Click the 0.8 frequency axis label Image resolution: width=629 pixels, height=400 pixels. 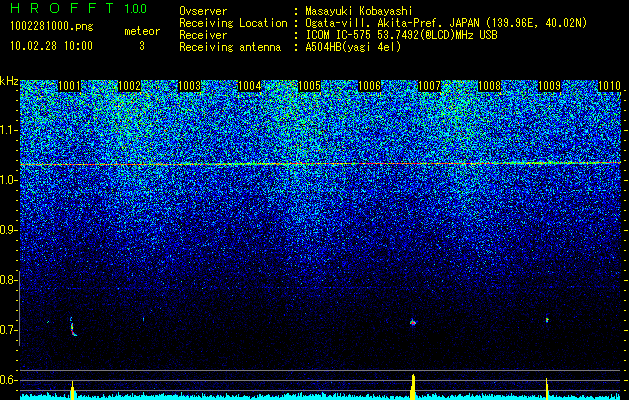point(8,280)
